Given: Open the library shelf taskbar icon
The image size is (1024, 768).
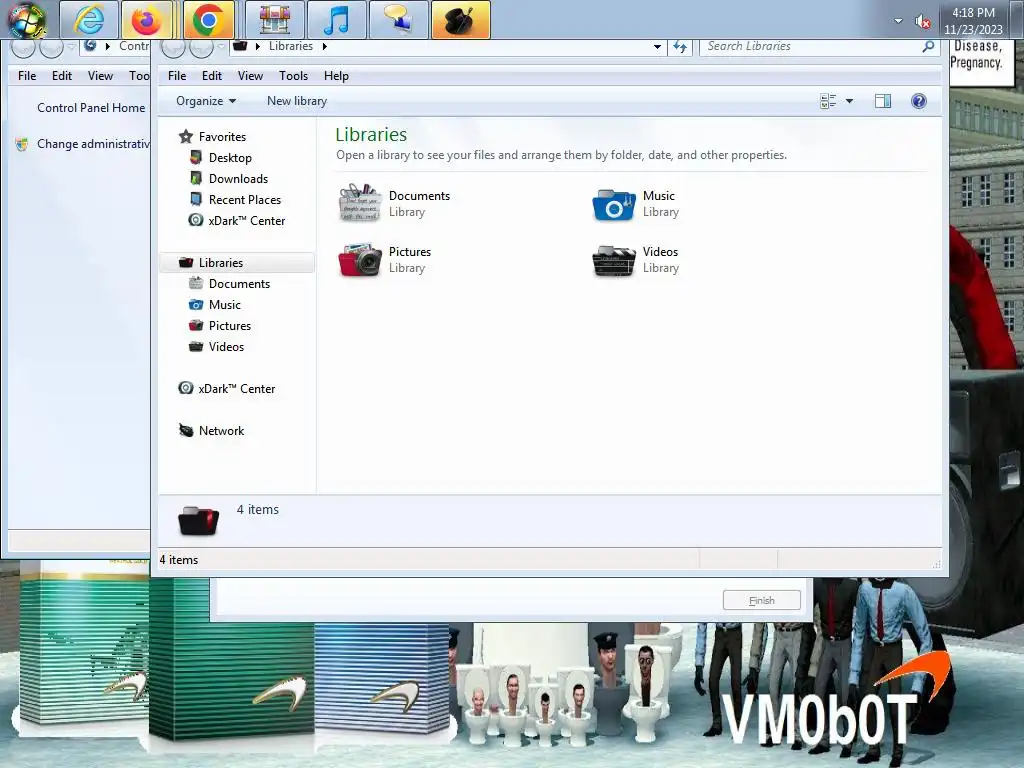Looking at the screenshot, I should point(275,20).
